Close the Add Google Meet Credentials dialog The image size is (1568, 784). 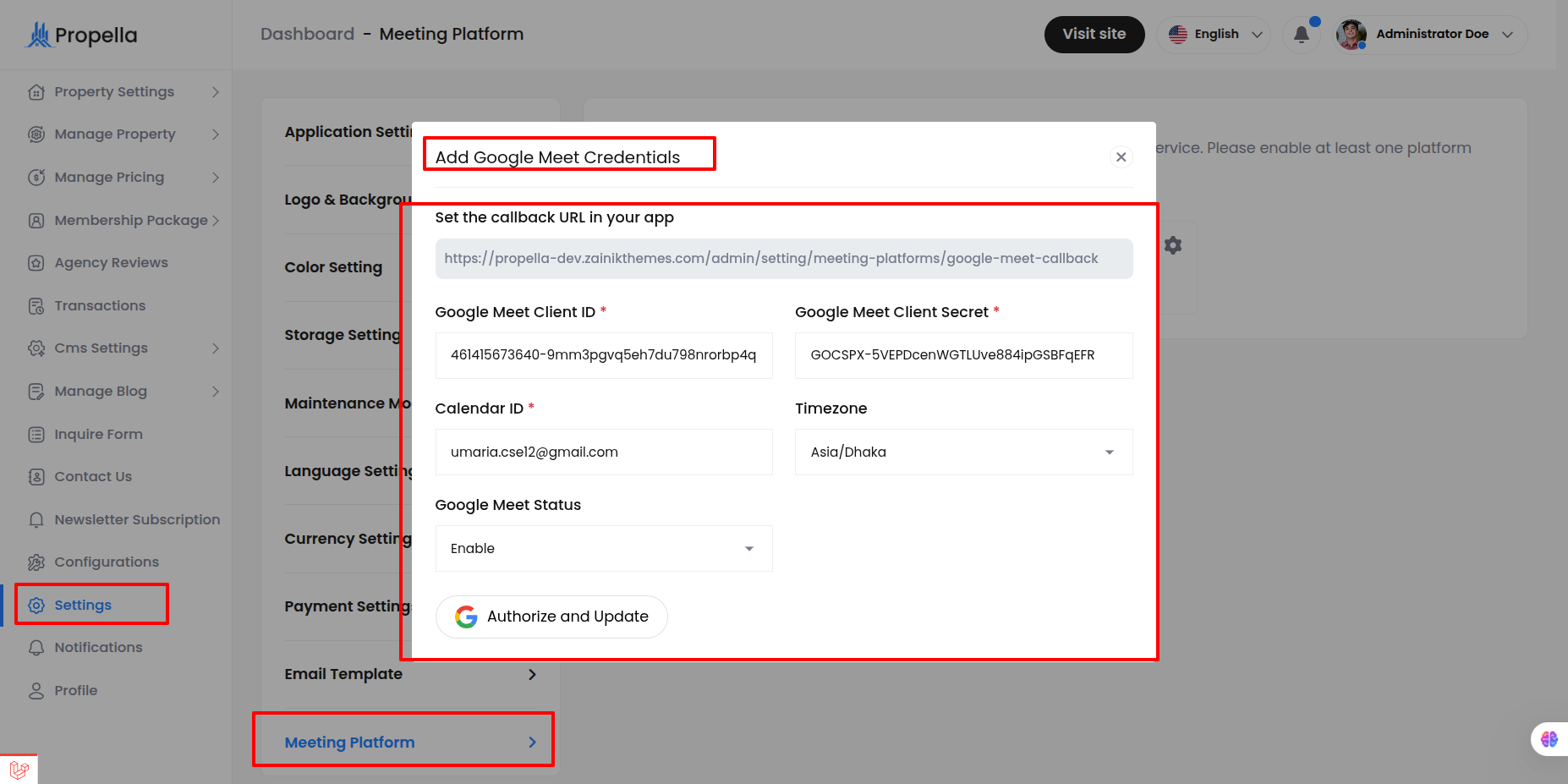pyautogui.click(x=1121, y=156)
